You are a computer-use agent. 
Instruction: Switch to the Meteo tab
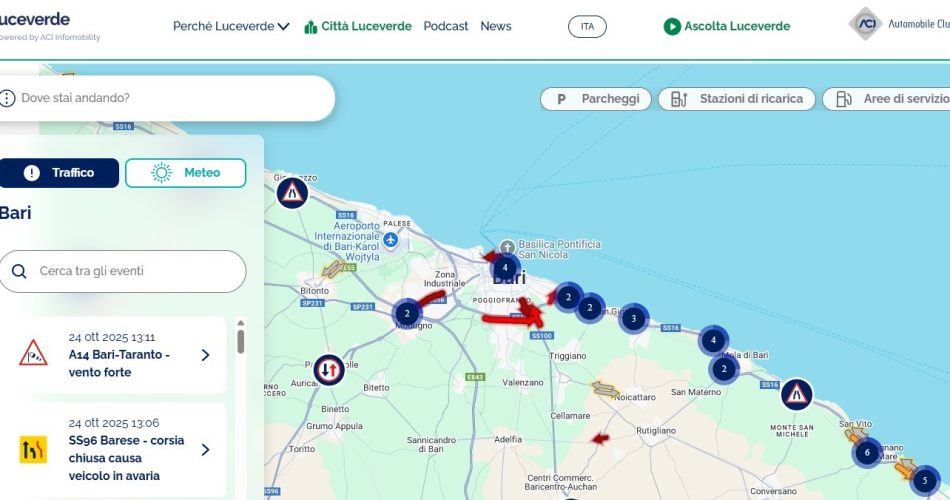point(185,173)
